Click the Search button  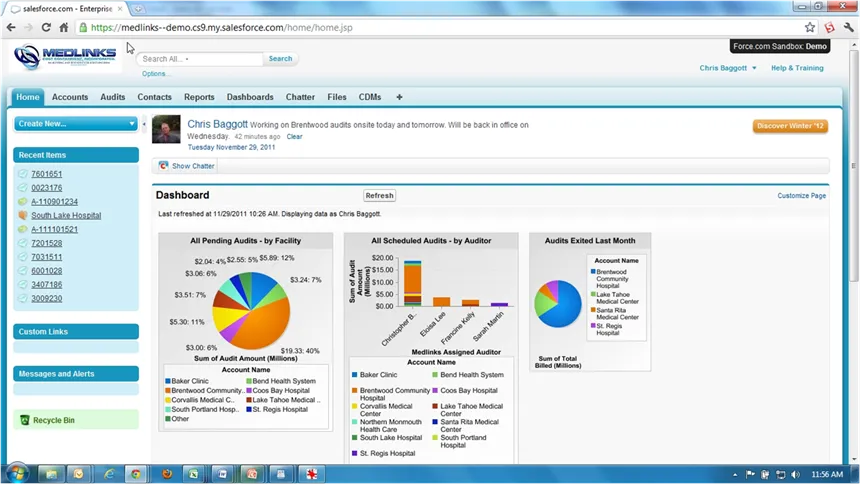[x=280, y=59]
